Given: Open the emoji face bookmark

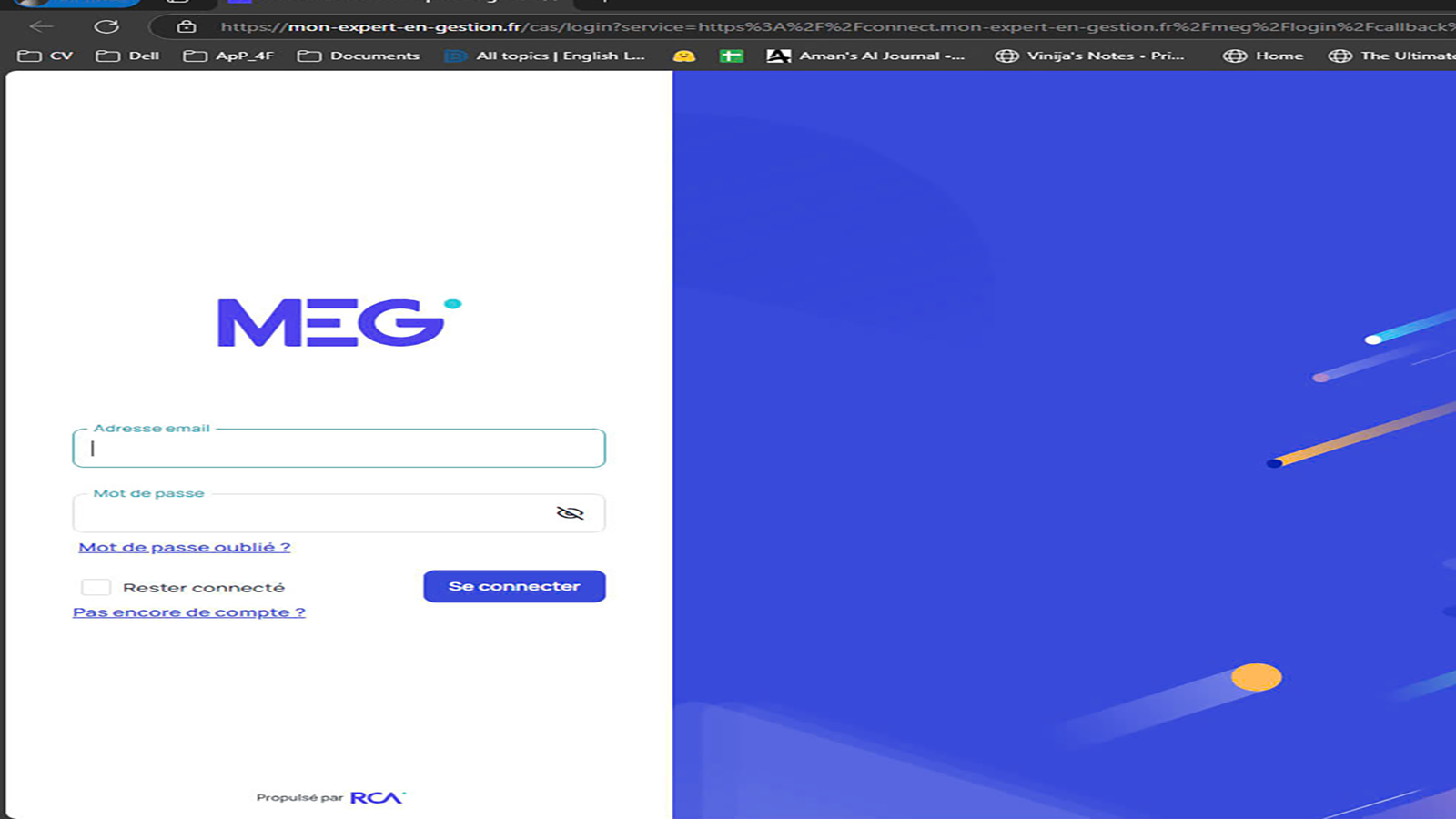Looking at the screenshot, I should pyautogui.click(x=683, y=56).
